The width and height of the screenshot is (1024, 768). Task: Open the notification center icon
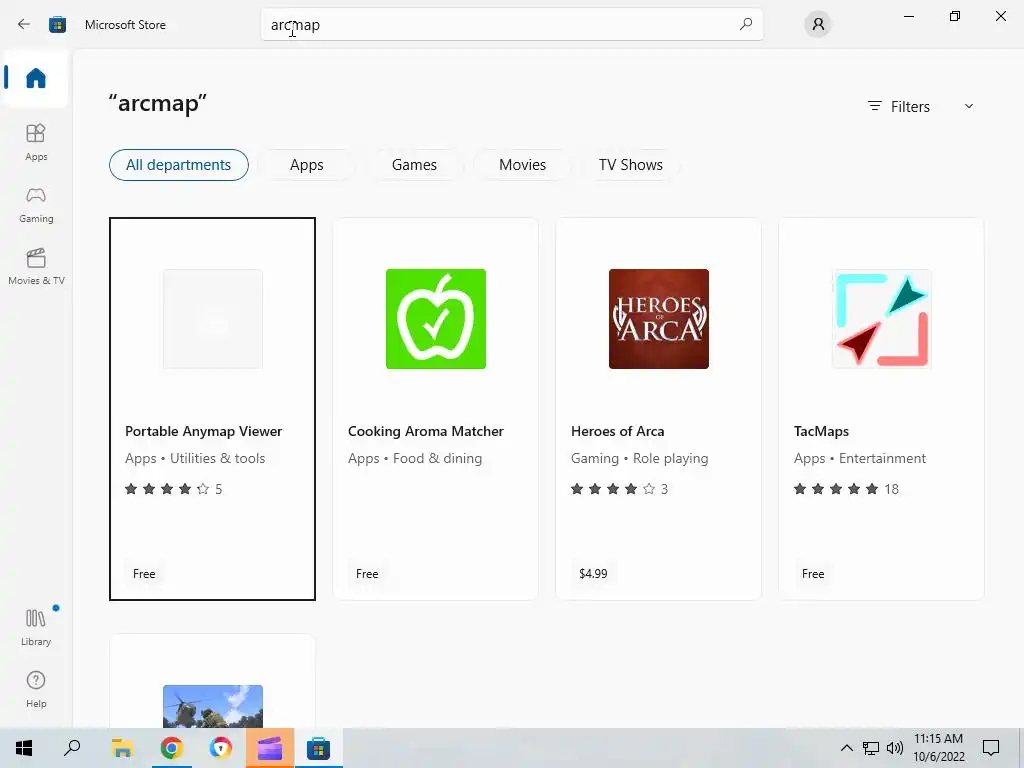point(991,748)
